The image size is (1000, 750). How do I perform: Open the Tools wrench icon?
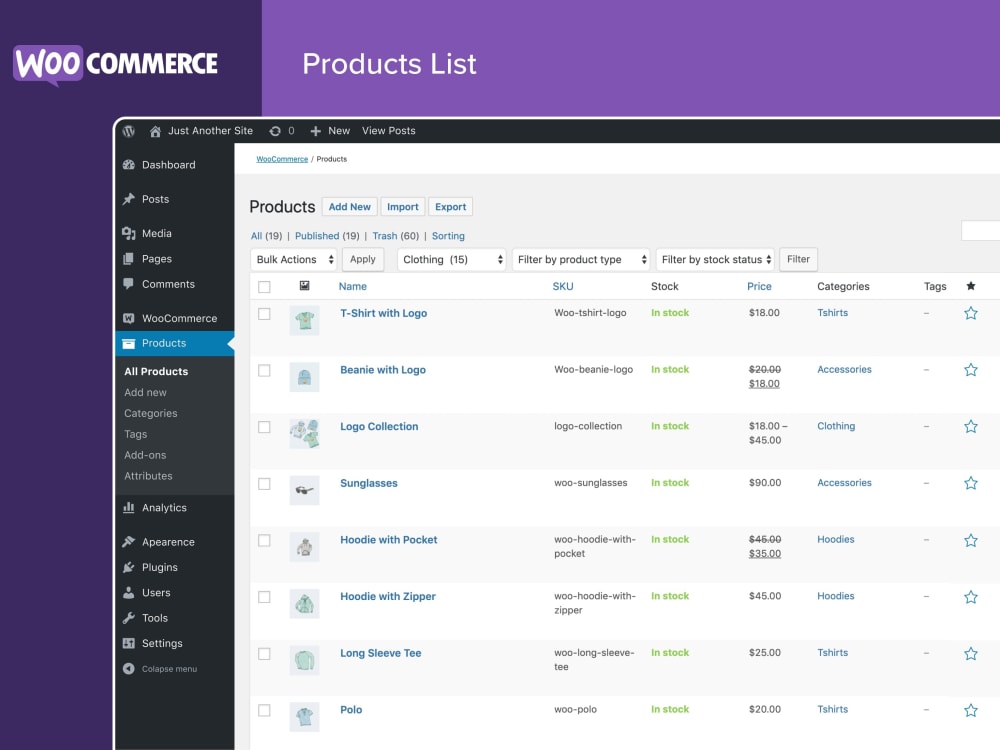tap(128, 617)
